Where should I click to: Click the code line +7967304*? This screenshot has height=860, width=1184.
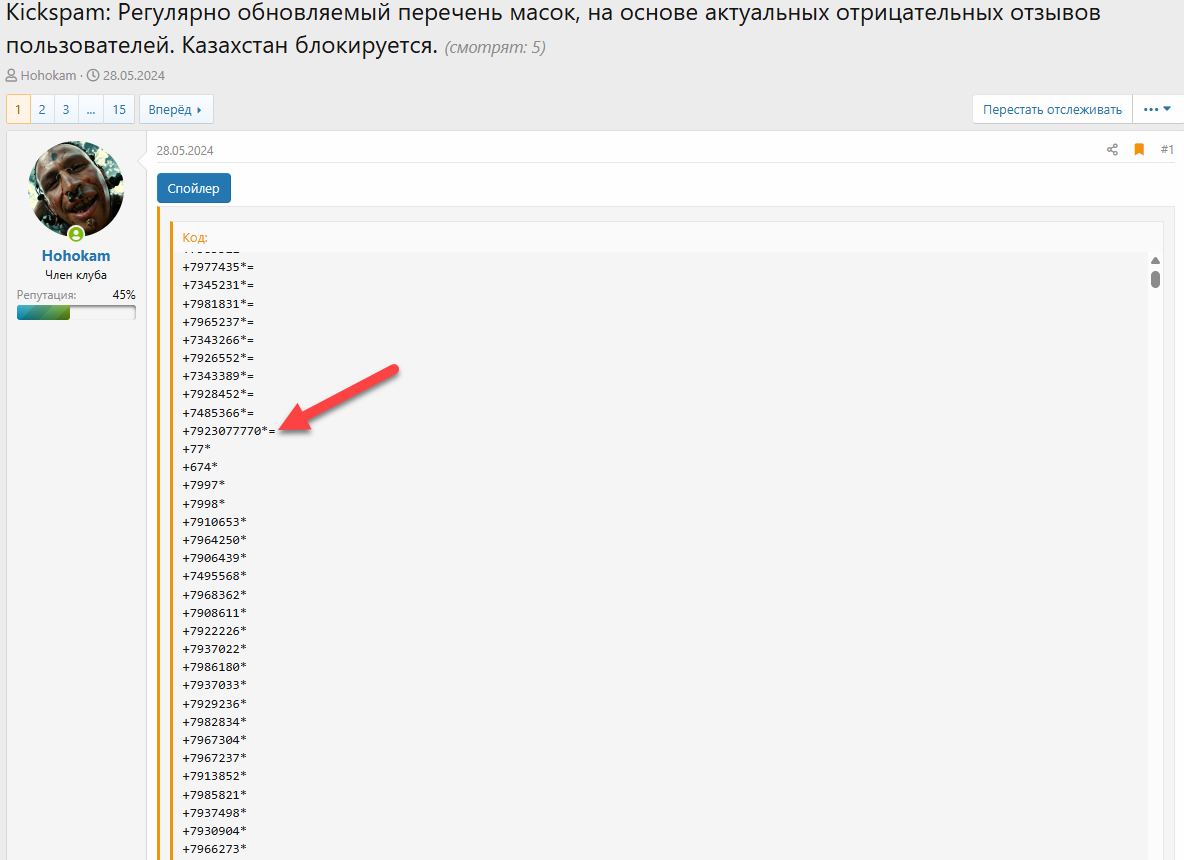[x=214, y=740]
